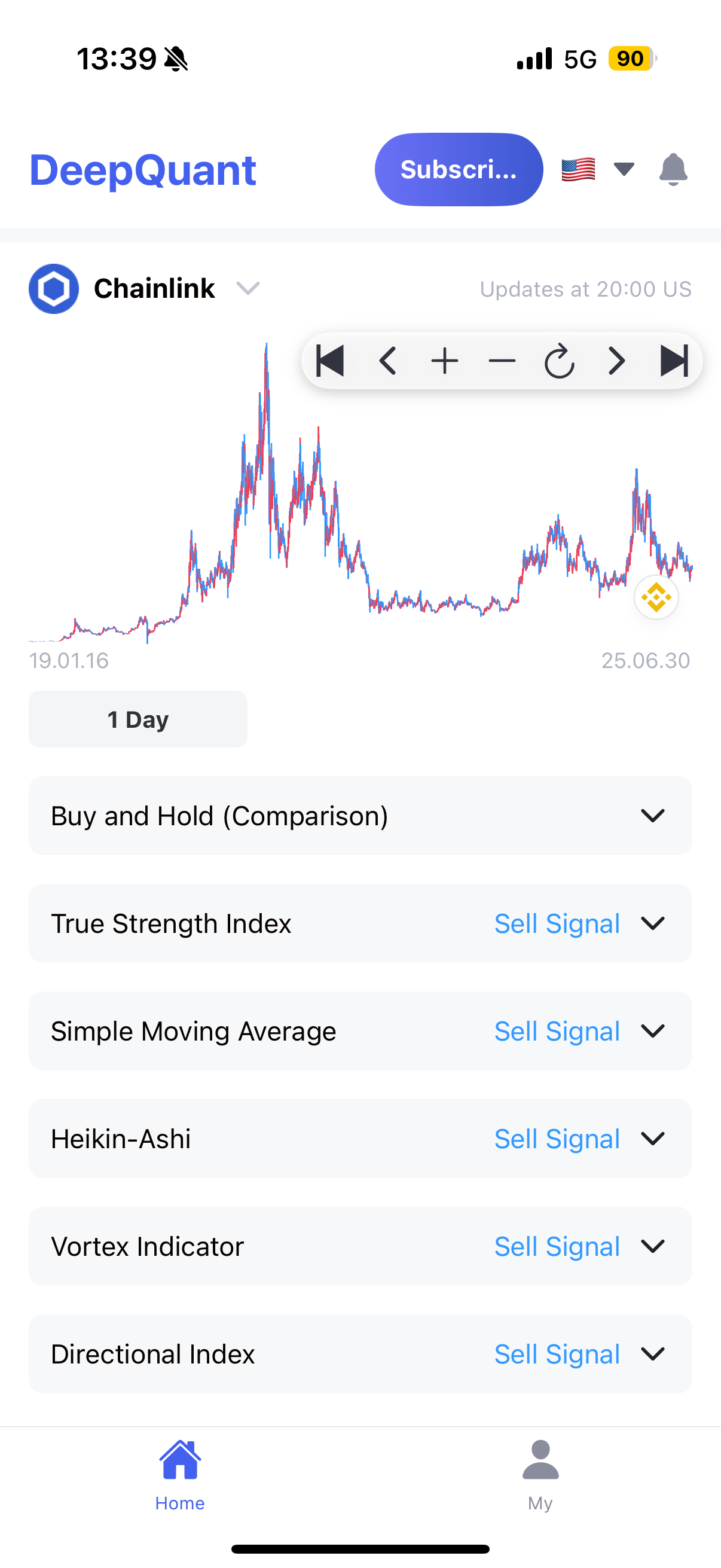The width and height of the screenshot is (721, 1568).
Task: Jump to chart start with skip-back icon
Action: (331, 361)
